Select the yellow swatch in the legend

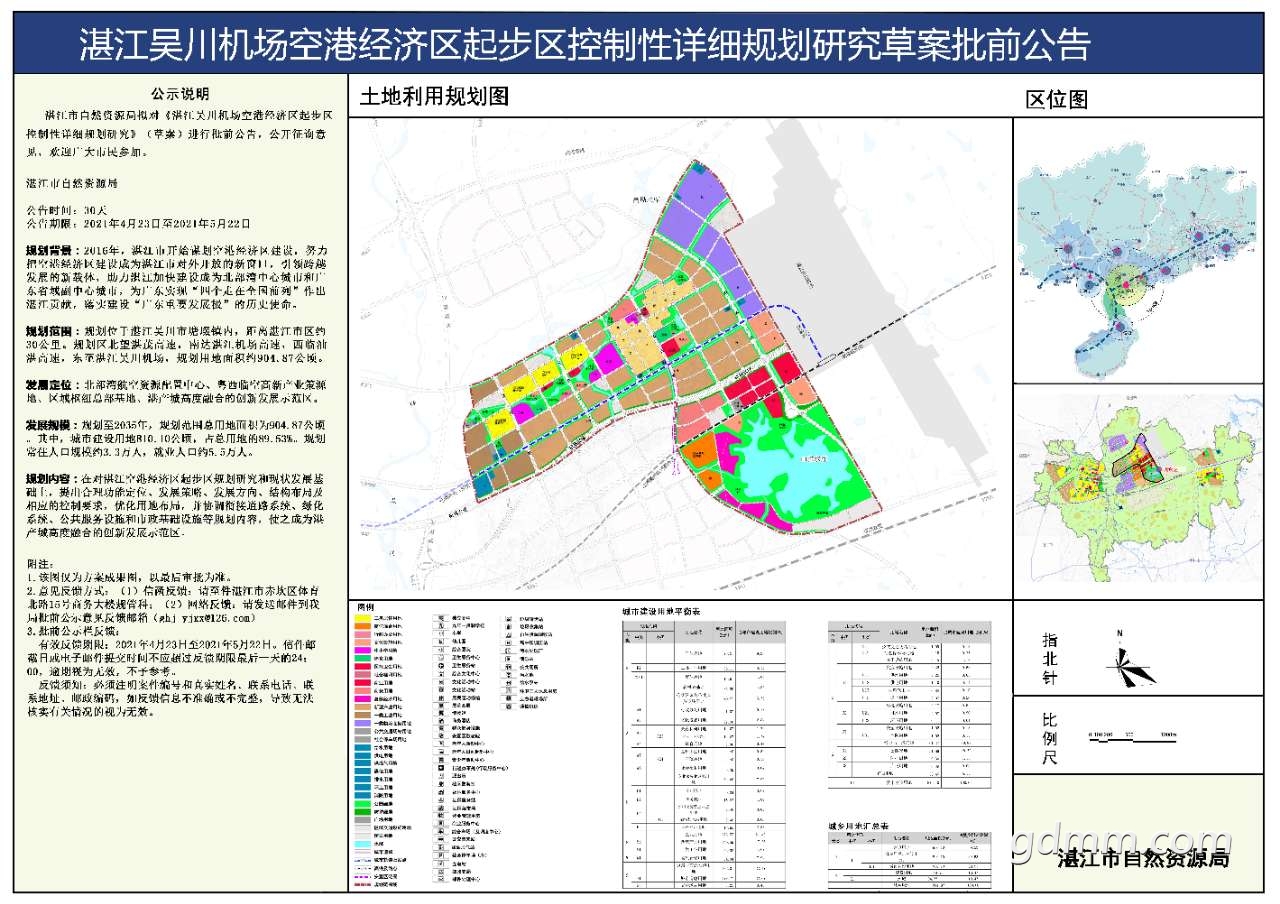pyautogui.click(x=360, y=620)
